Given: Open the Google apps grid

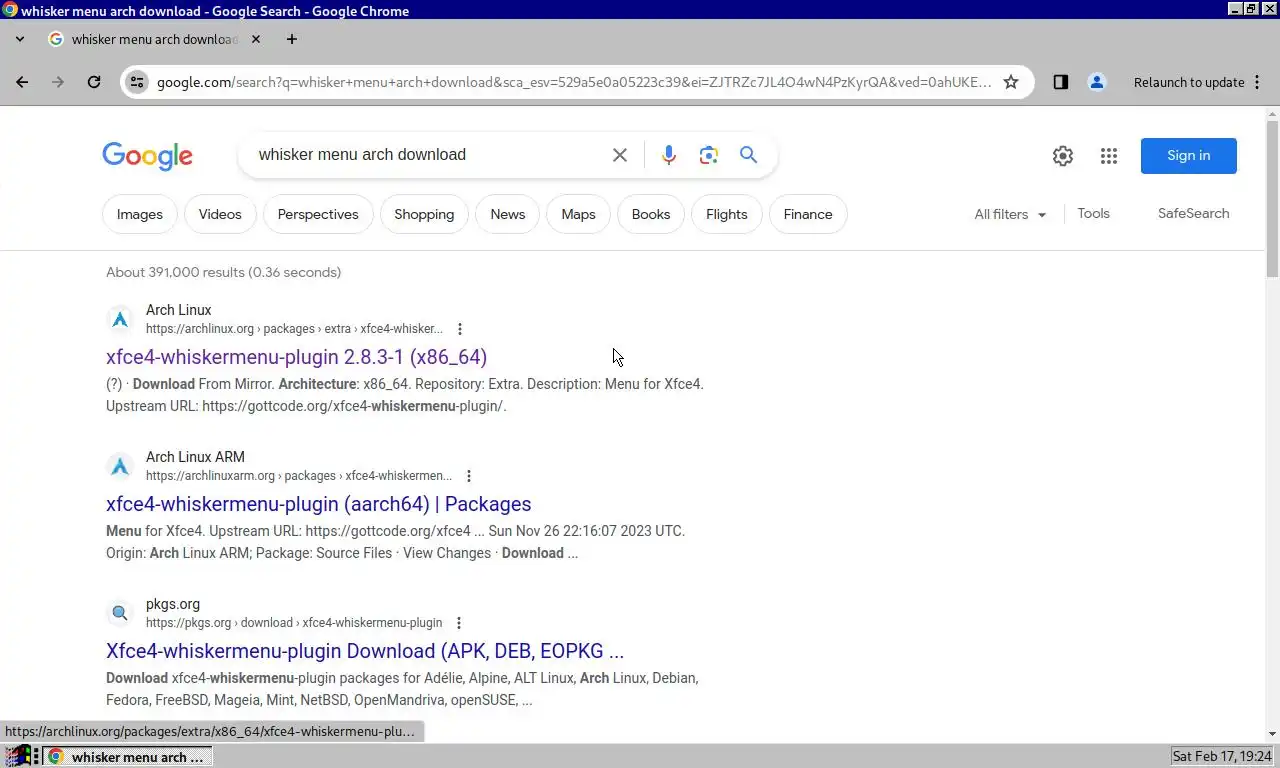Looking at the screenshot, I should point(1109,156).
